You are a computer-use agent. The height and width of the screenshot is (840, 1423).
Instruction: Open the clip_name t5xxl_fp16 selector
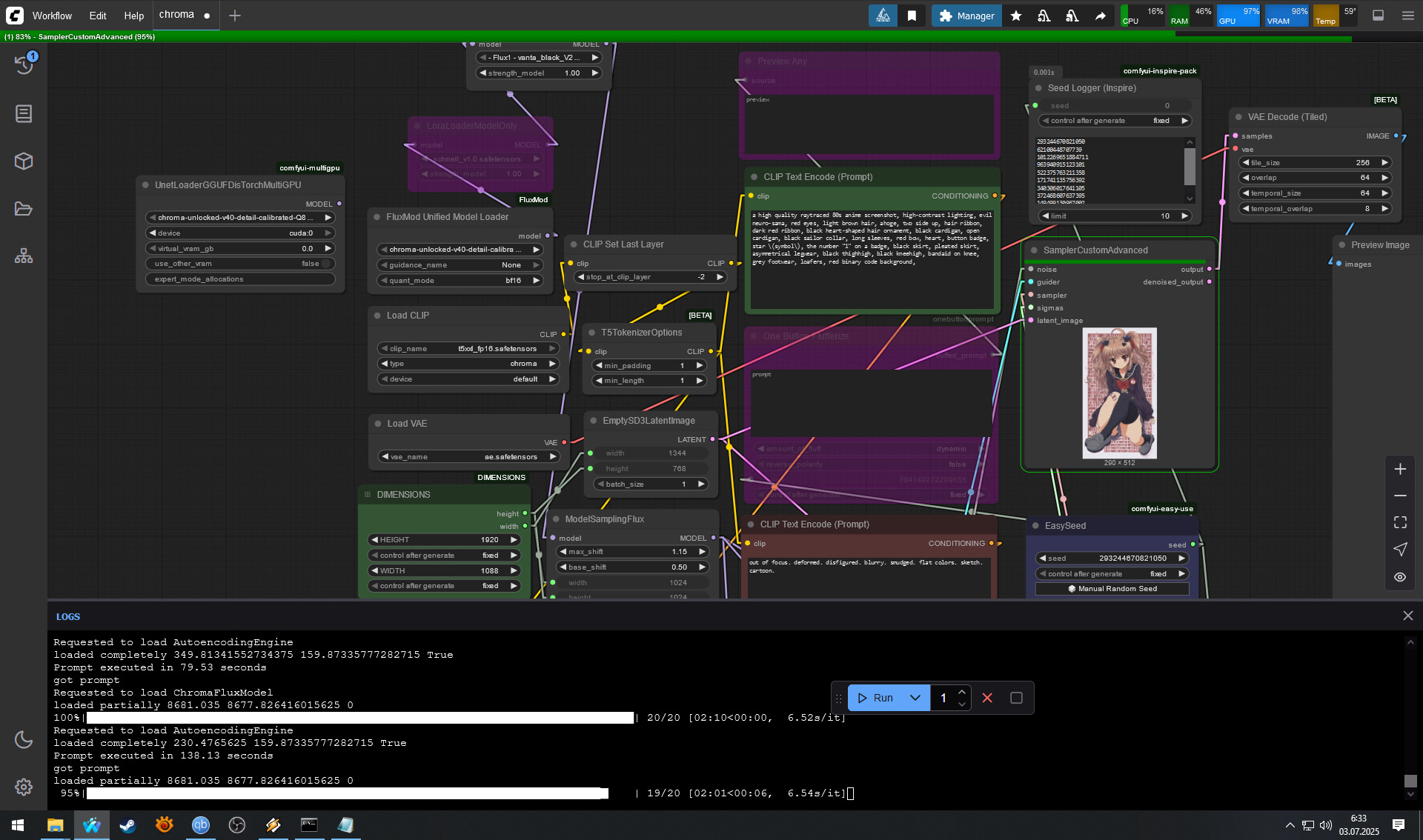468,349
